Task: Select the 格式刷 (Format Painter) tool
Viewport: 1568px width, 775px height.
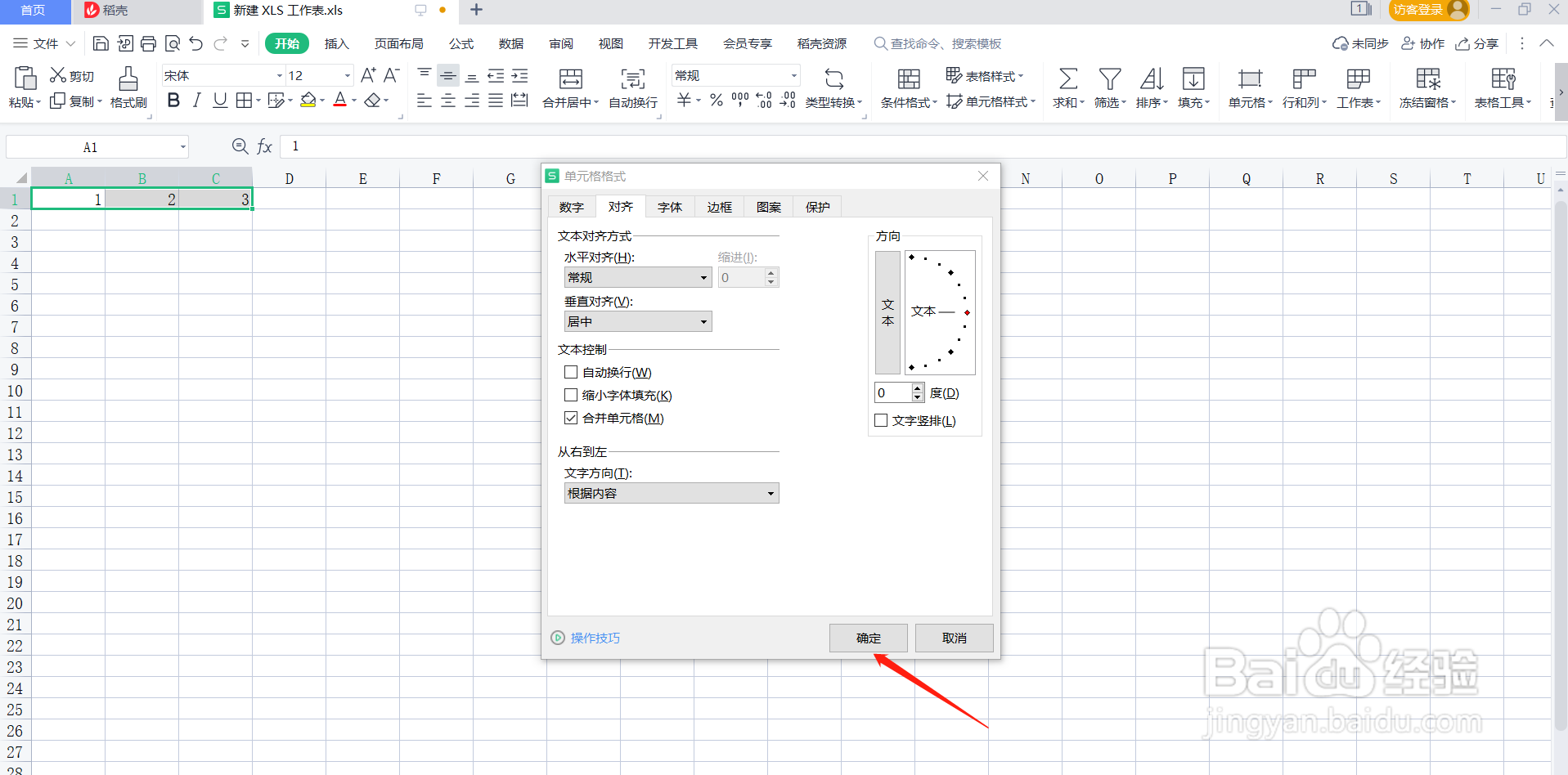Action: pyautogui.click(x=128, y=87)
